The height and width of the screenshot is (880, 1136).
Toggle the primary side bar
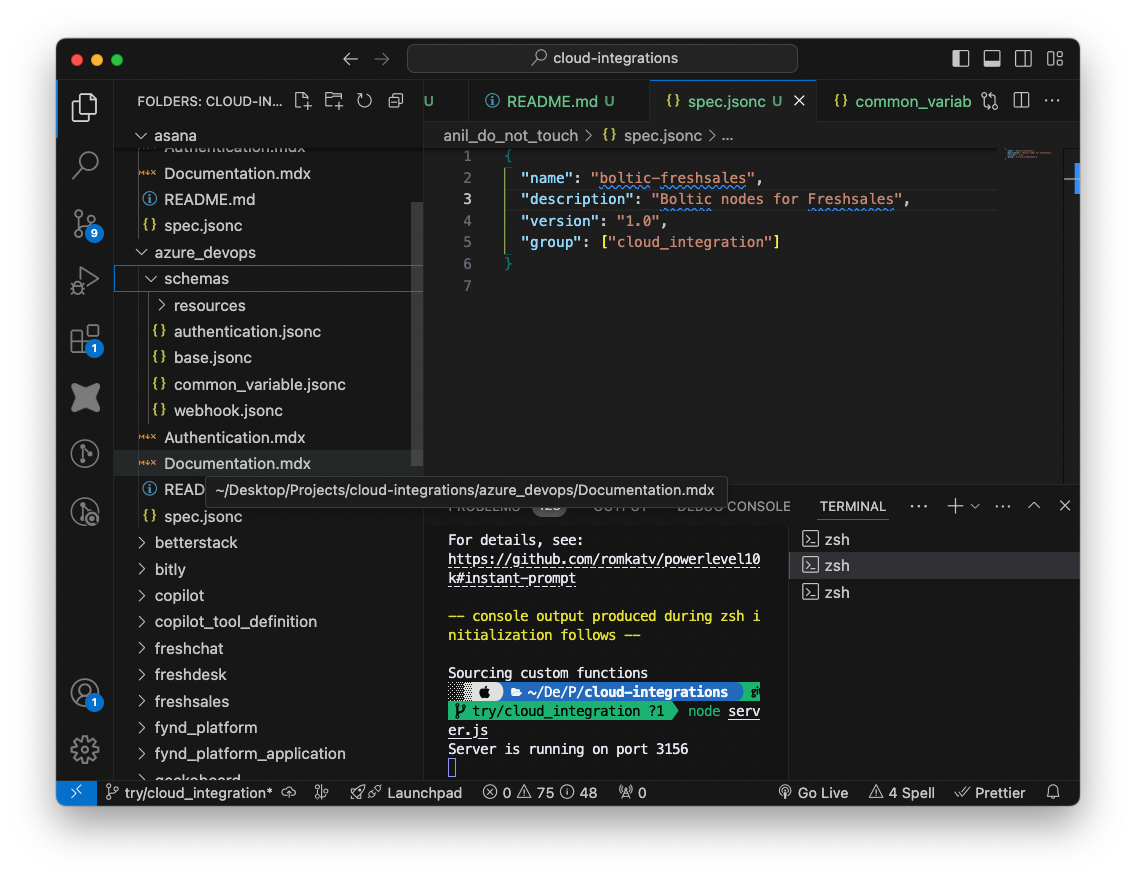[961, 59]
